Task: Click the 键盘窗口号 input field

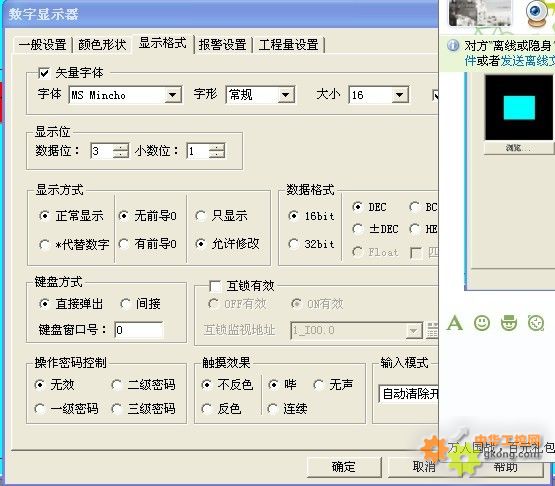Action: 139,330
